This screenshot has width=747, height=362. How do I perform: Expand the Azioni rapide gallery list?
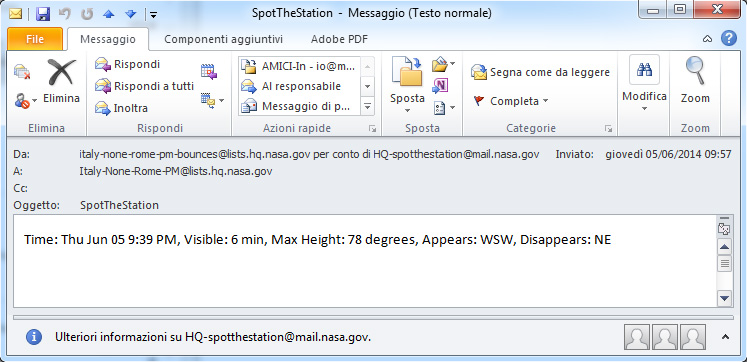coord(367,107)
